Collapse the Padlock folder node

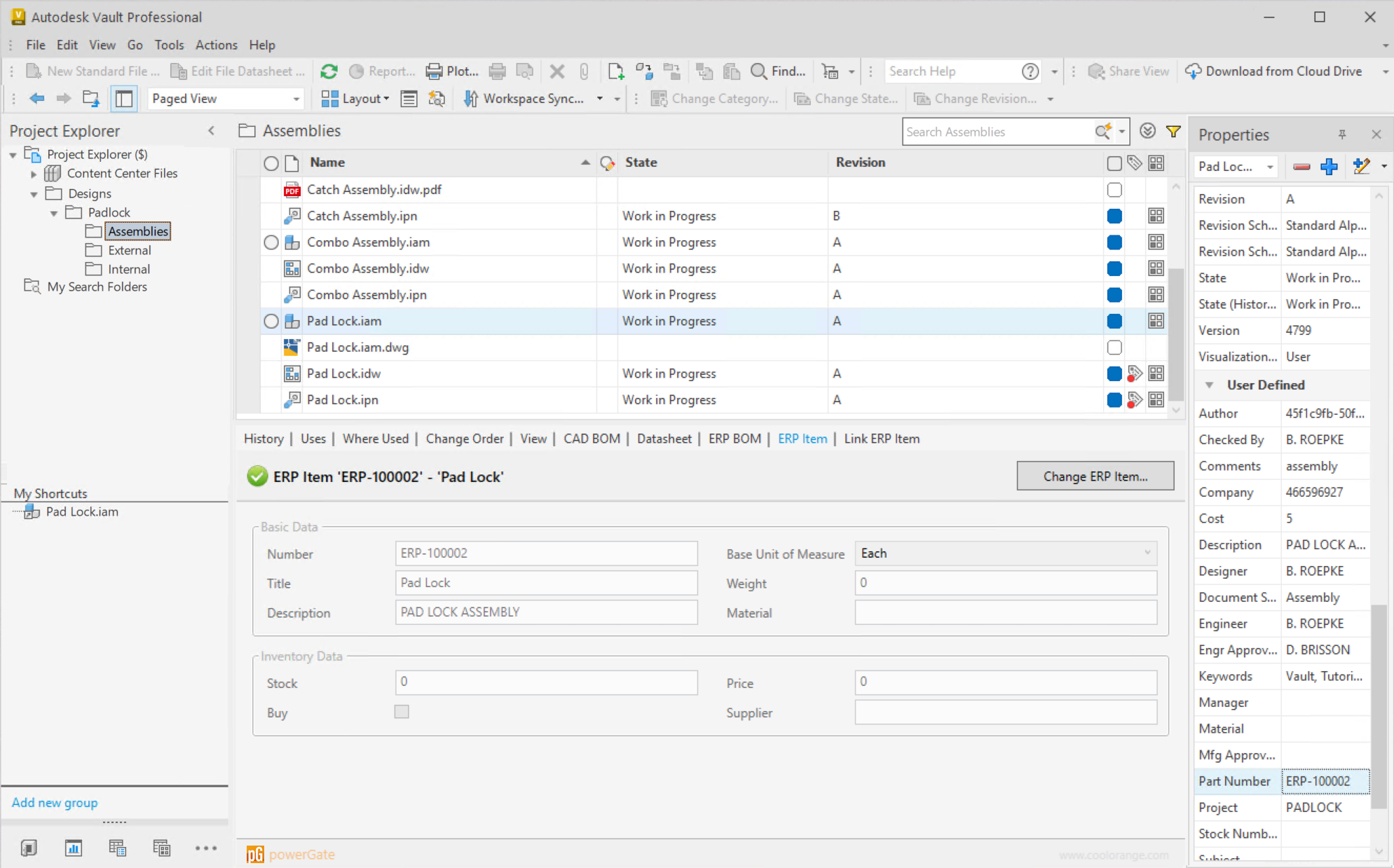click(54, 213)
